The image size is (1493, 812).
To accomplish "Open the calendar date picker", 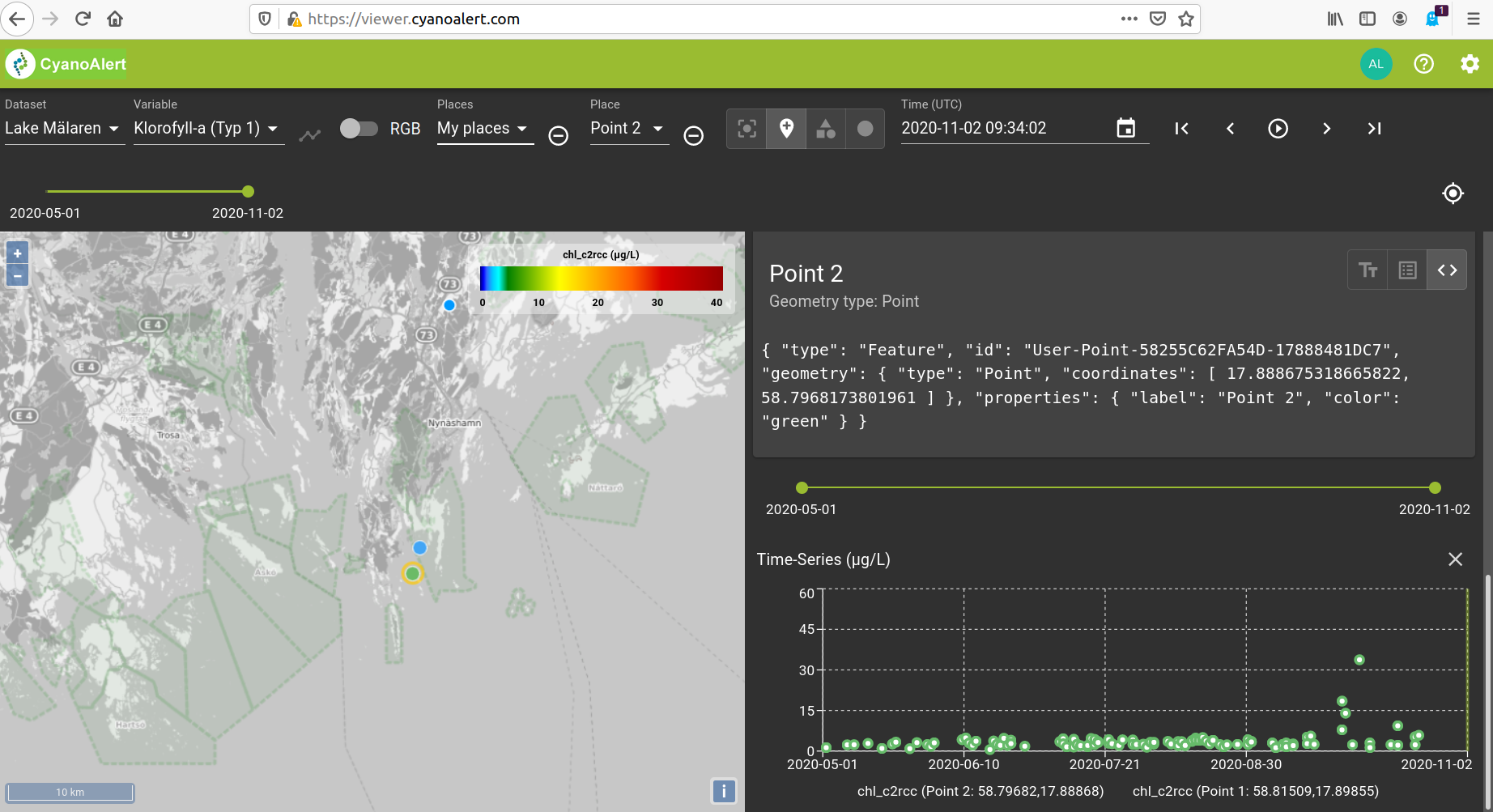I will (x=1126, y=128).
